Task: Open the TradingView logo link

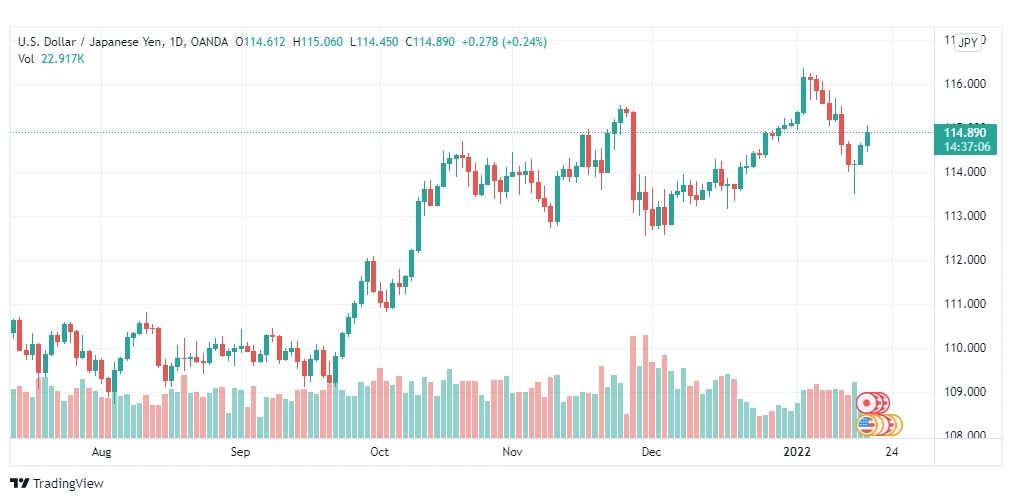Action: coord(57,483)
